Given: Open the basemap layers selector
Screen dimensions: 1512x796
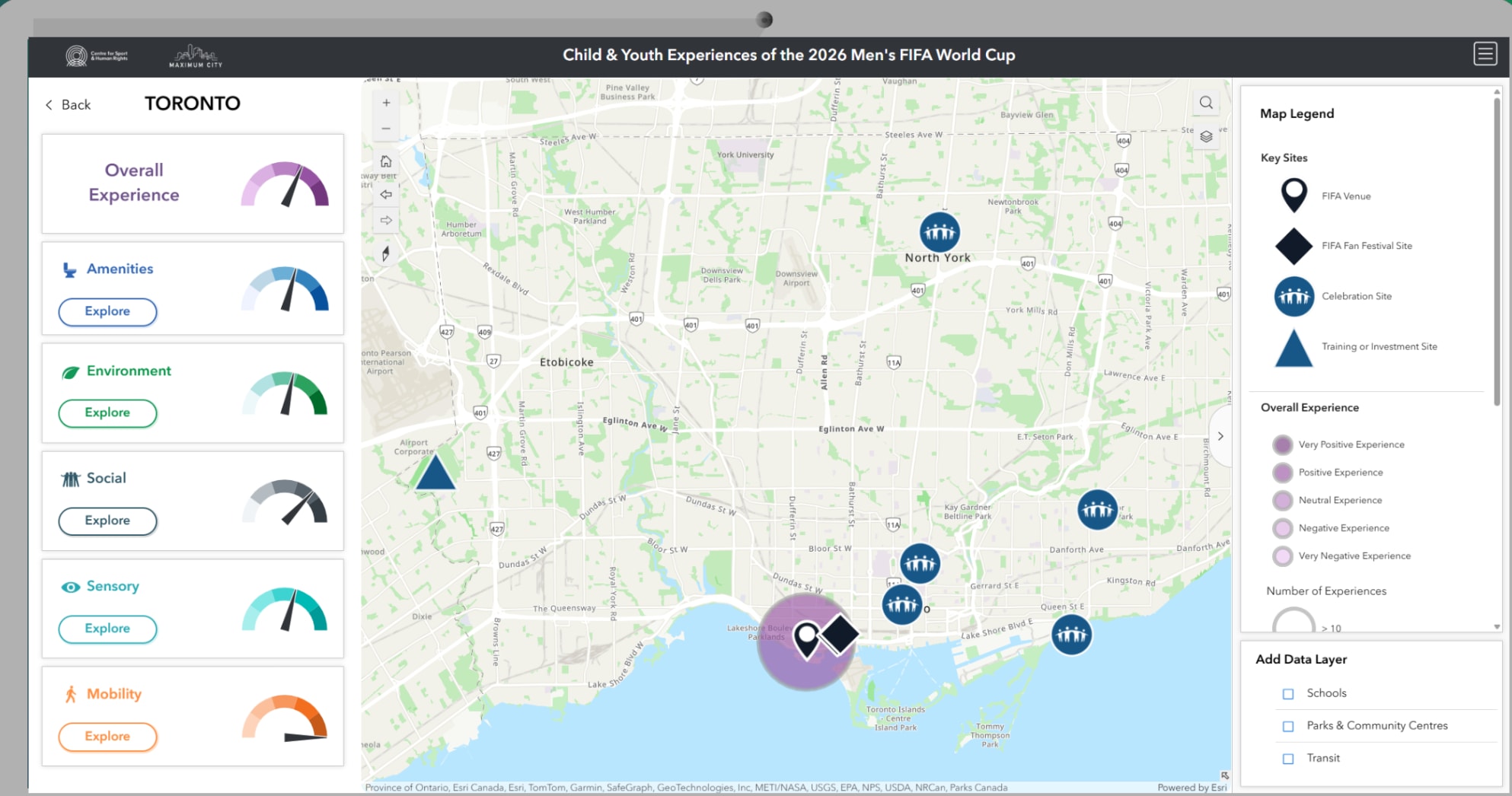Looking at the screenshot, I should [1205, 138].
